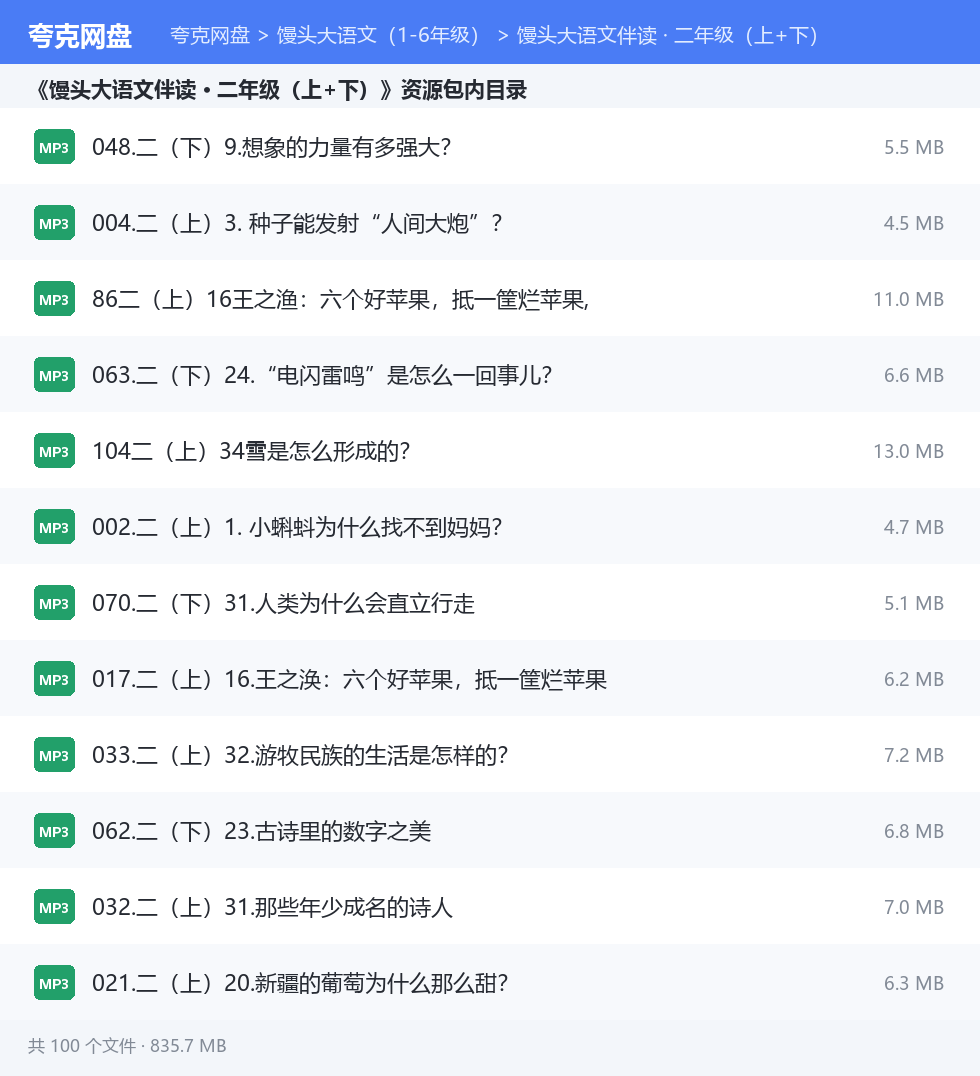Open the 夸克网盘 logo home link
This screenshot has height=1076, width=980.
click(80, 36)
